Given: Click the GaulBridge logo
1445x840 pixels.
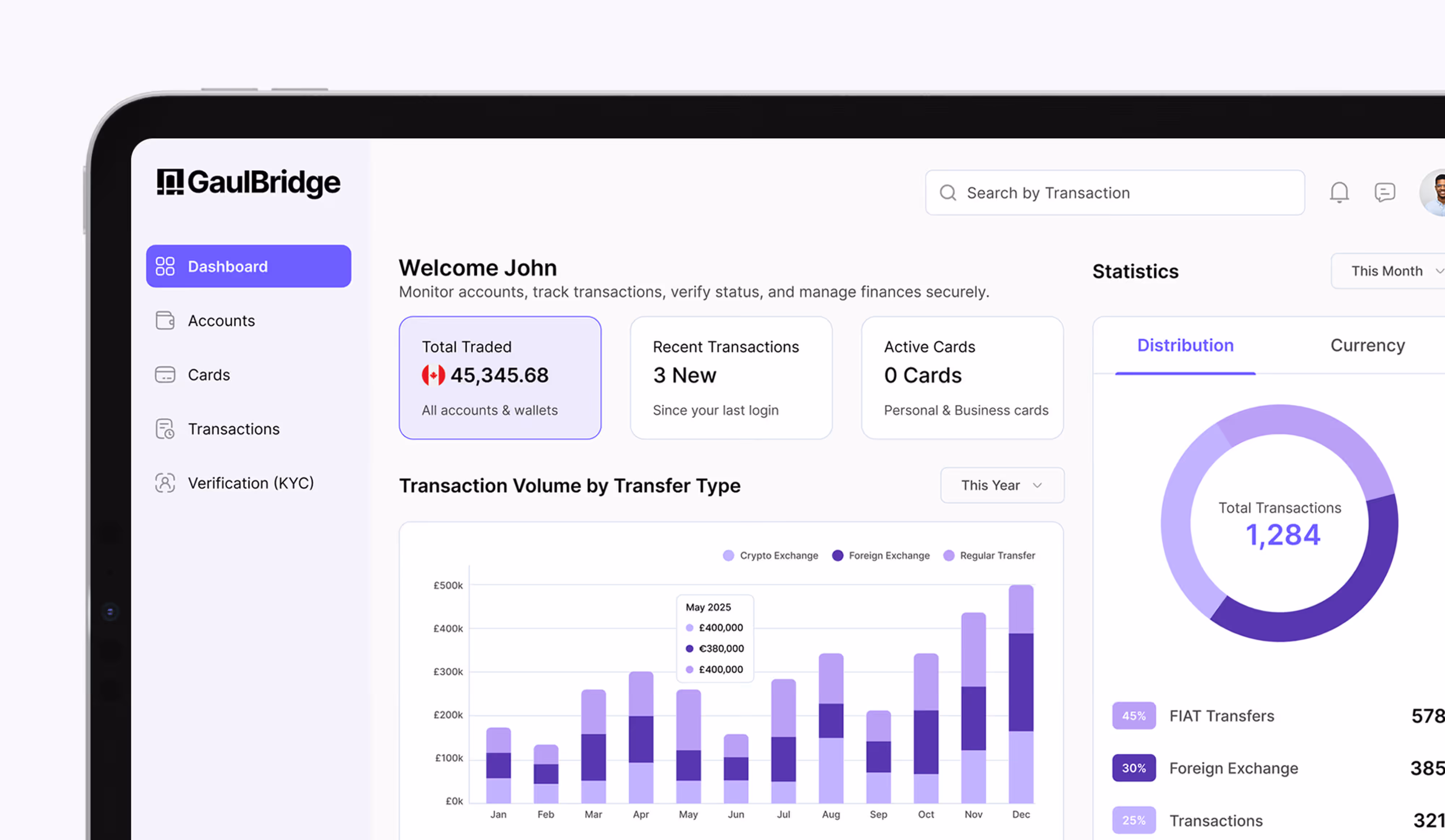Looking at the screenshot, I should pos(248,182).
